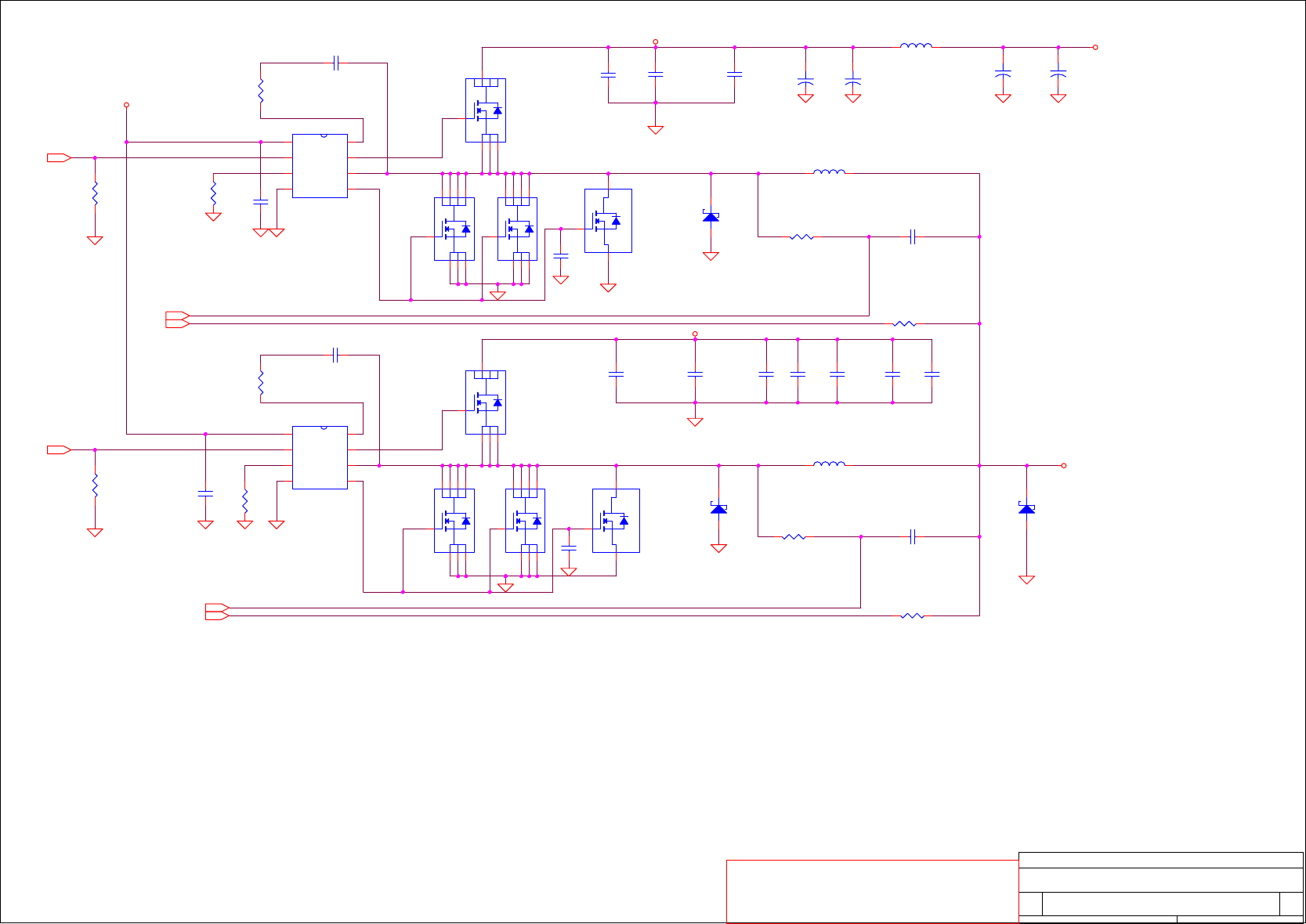The height and width of the screenshot is (924, 1306).
Task: Click the upper circuit's double feedback port
Action: coord(178,319)
